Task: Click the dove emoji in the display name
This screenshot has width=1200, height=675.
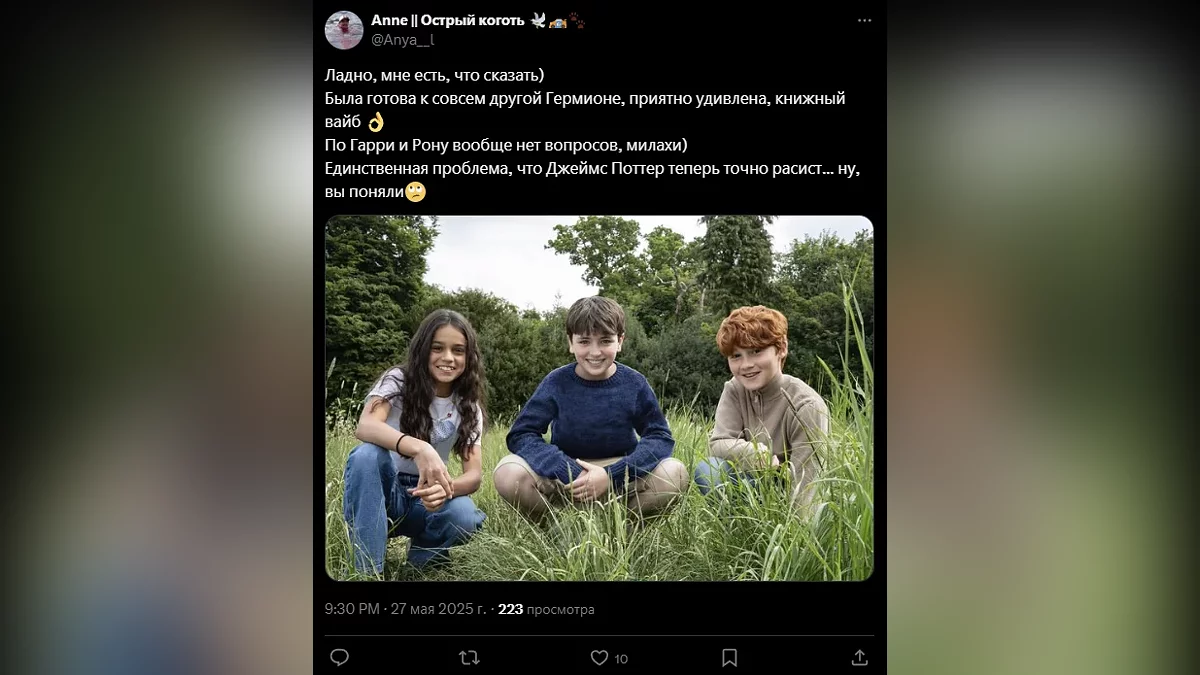Action: [540, 20]
